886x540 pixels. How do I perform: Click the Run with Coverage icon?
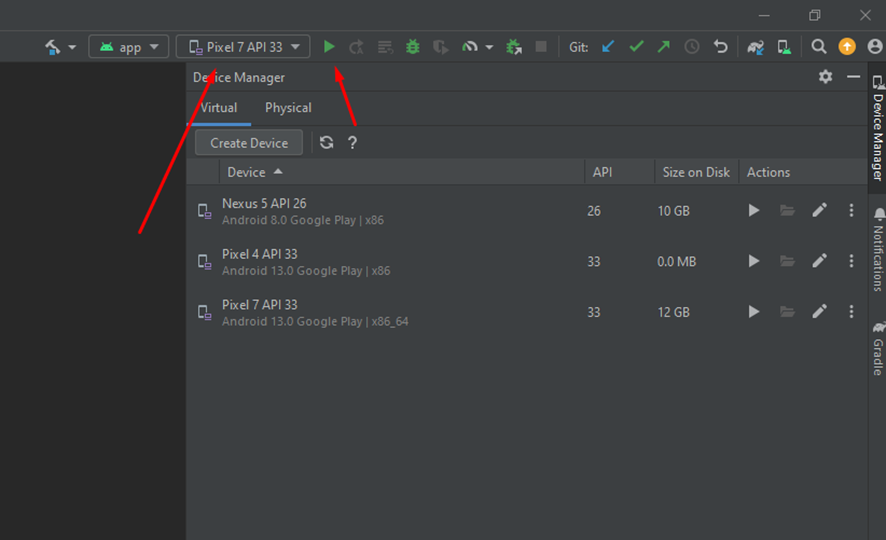pos(441,47)
